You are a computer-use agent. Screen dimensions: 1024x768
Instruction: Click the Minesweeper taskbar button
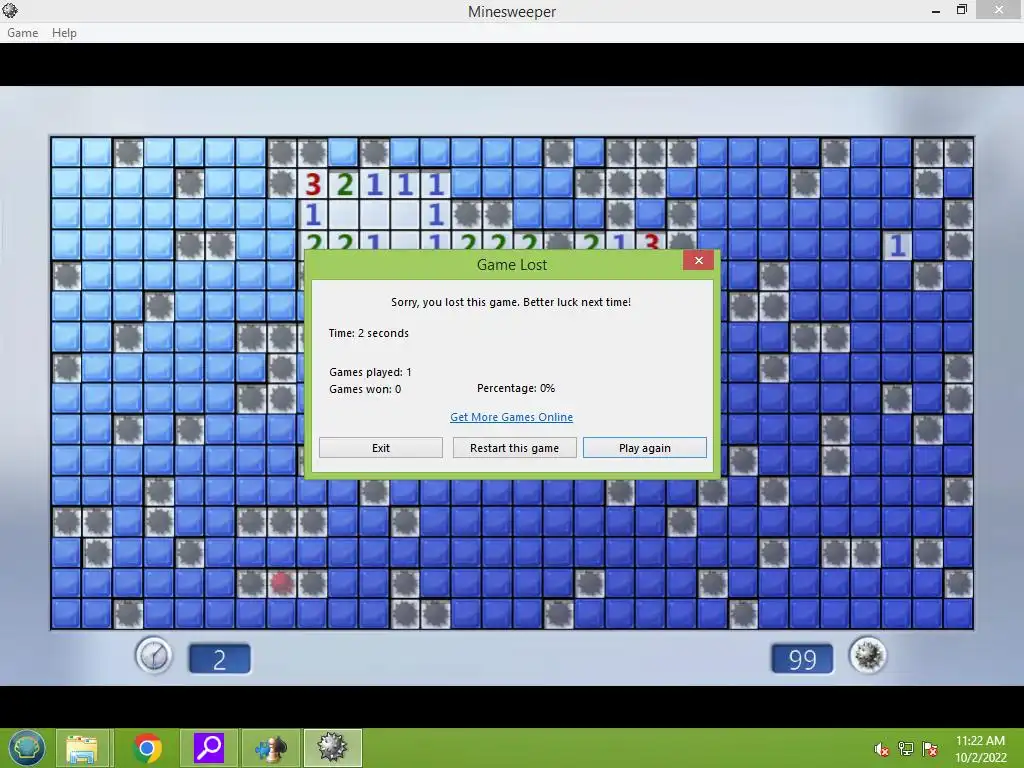tap(332, 748)
